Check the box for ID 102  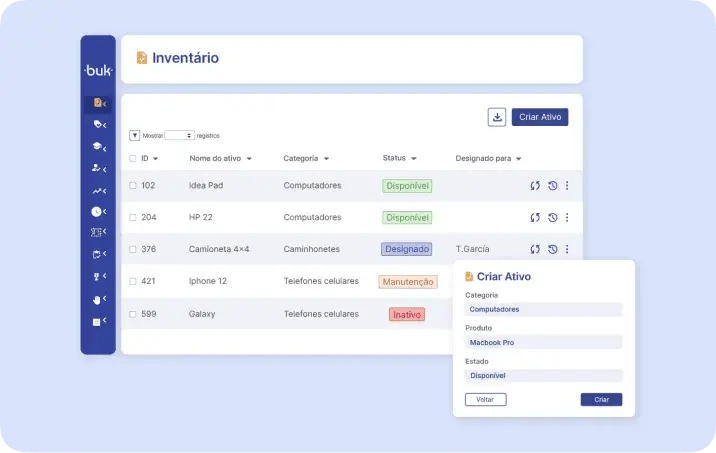pyautogui.click(x=132, y=185)
